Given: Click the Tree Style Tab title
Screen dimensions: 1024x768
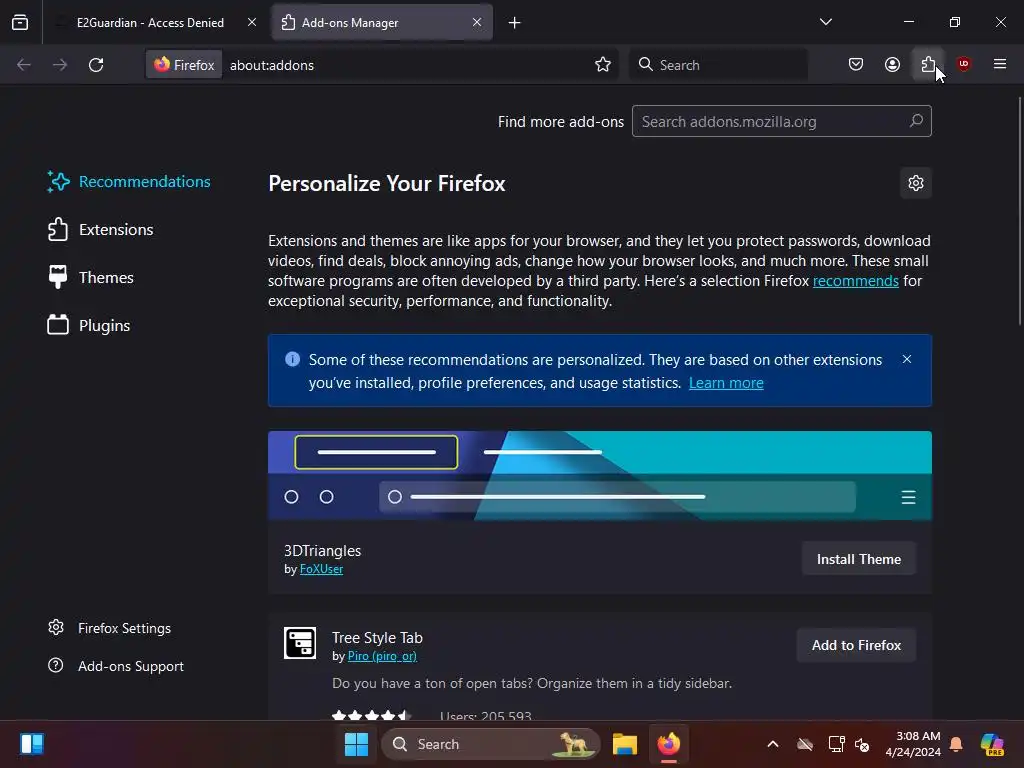Looking at the screenshot, I should coord(377,637).
